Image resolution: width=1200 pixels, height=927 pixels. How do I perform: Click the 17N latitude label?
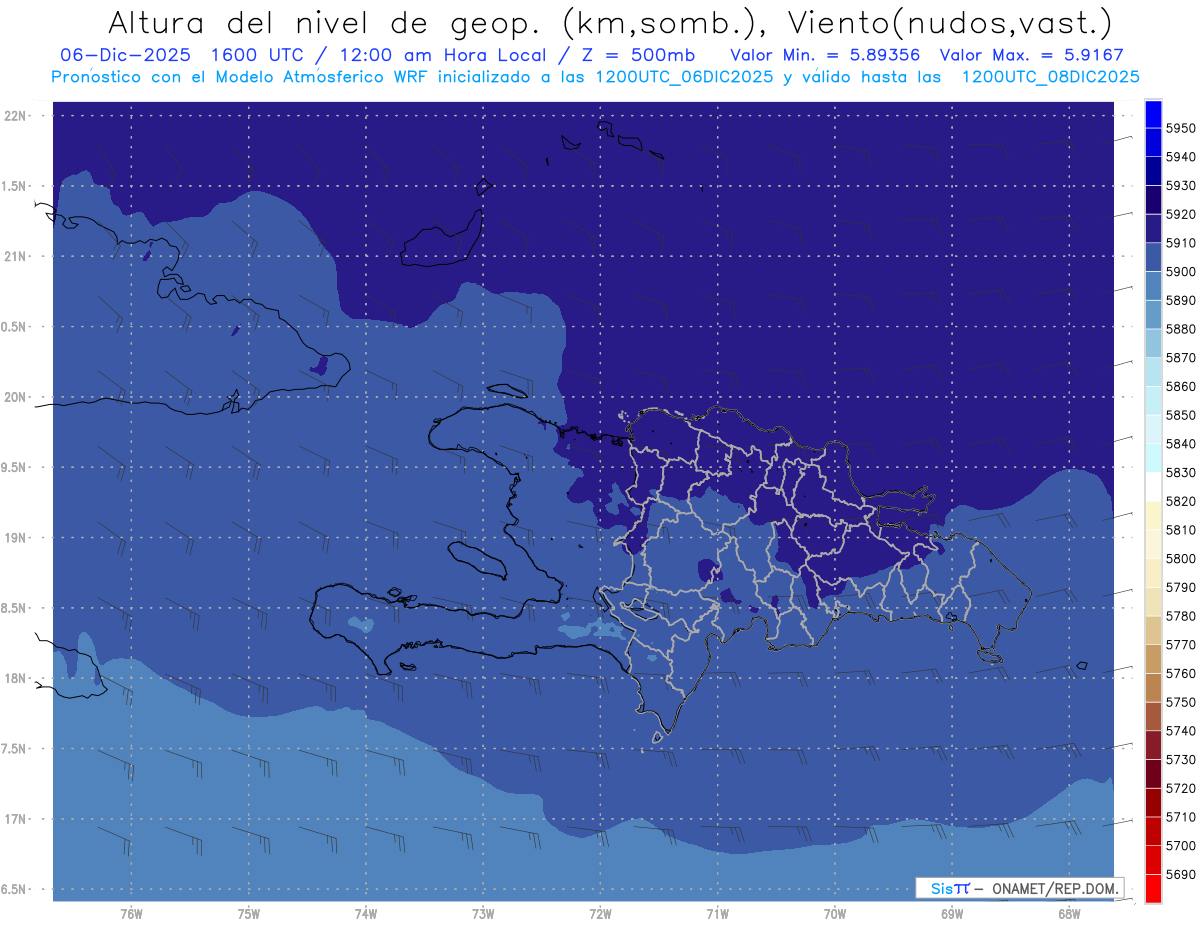click(17, 820)
